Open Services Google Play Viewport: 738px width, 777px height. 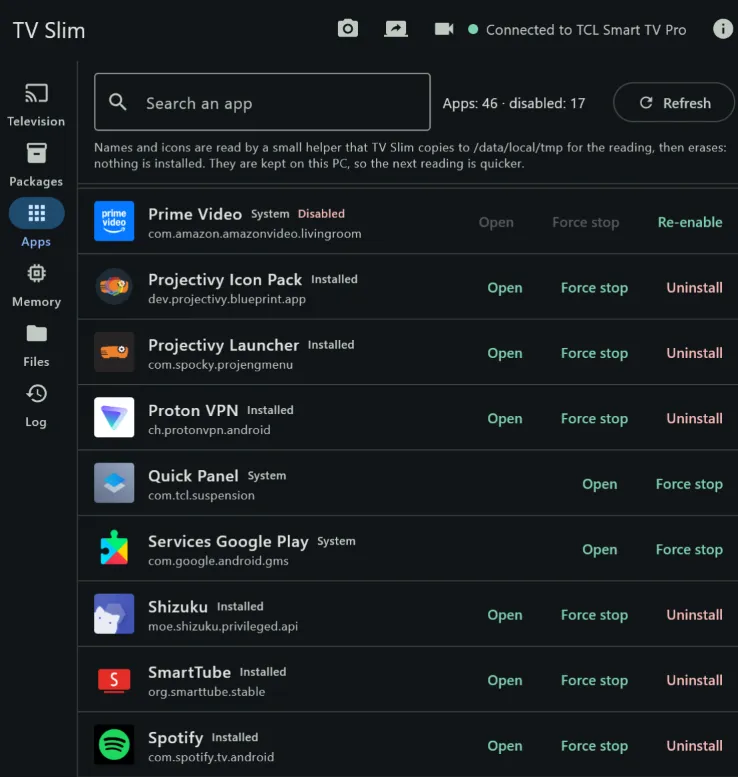click(600, 550)
